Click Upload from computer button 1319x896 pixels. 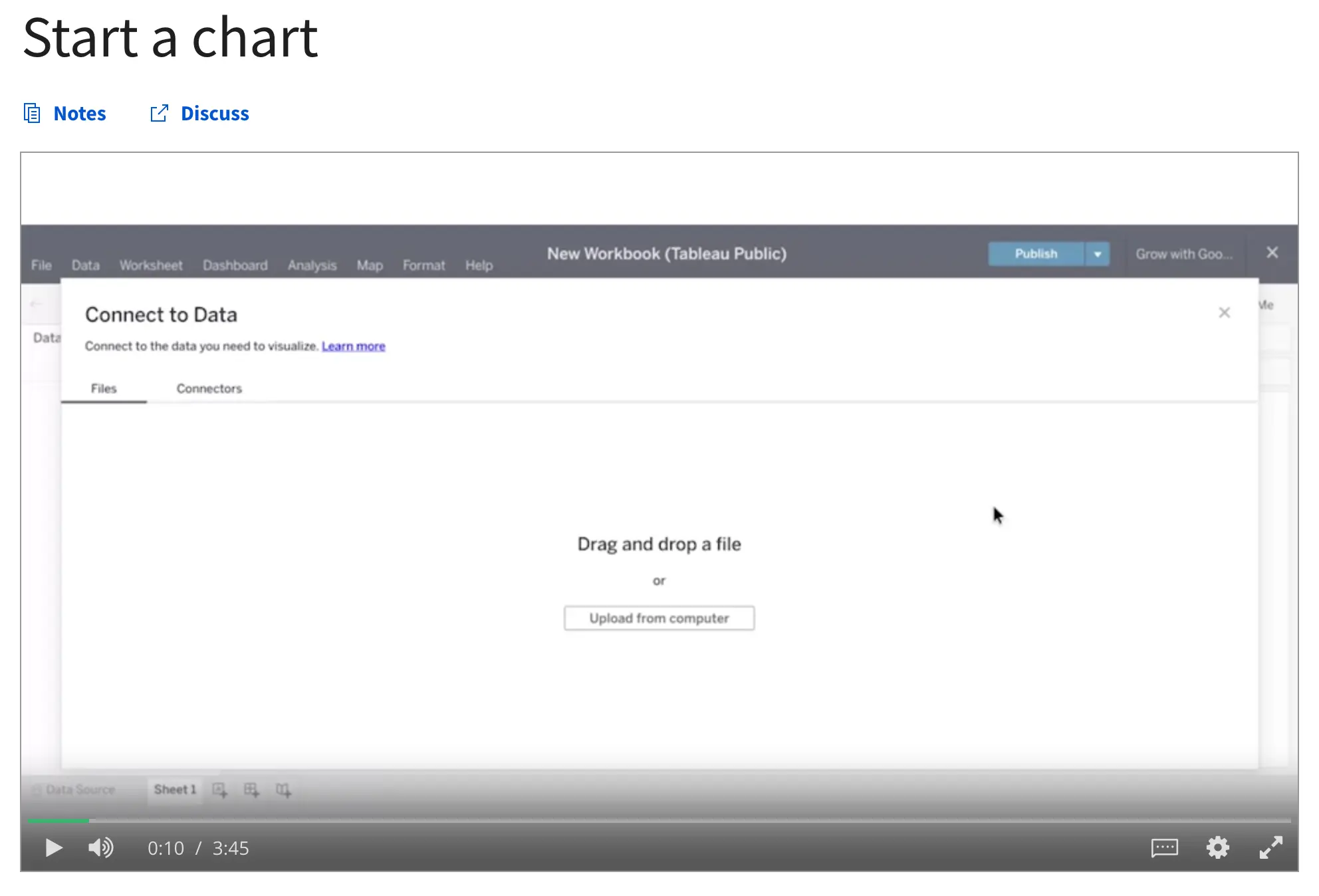coord(659,617)
